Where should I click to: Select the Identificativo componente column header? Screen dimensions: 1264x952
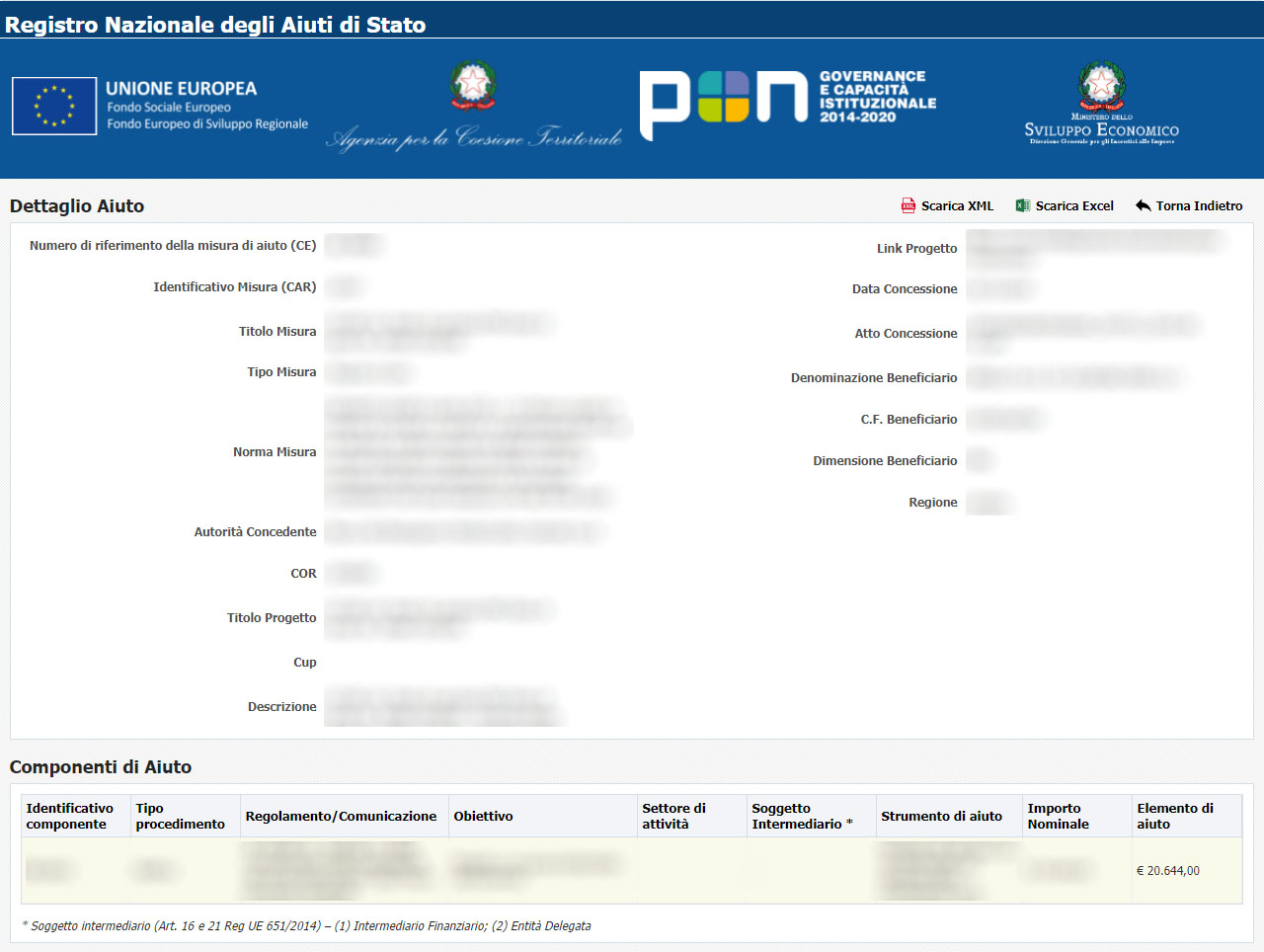pos(70,817)
